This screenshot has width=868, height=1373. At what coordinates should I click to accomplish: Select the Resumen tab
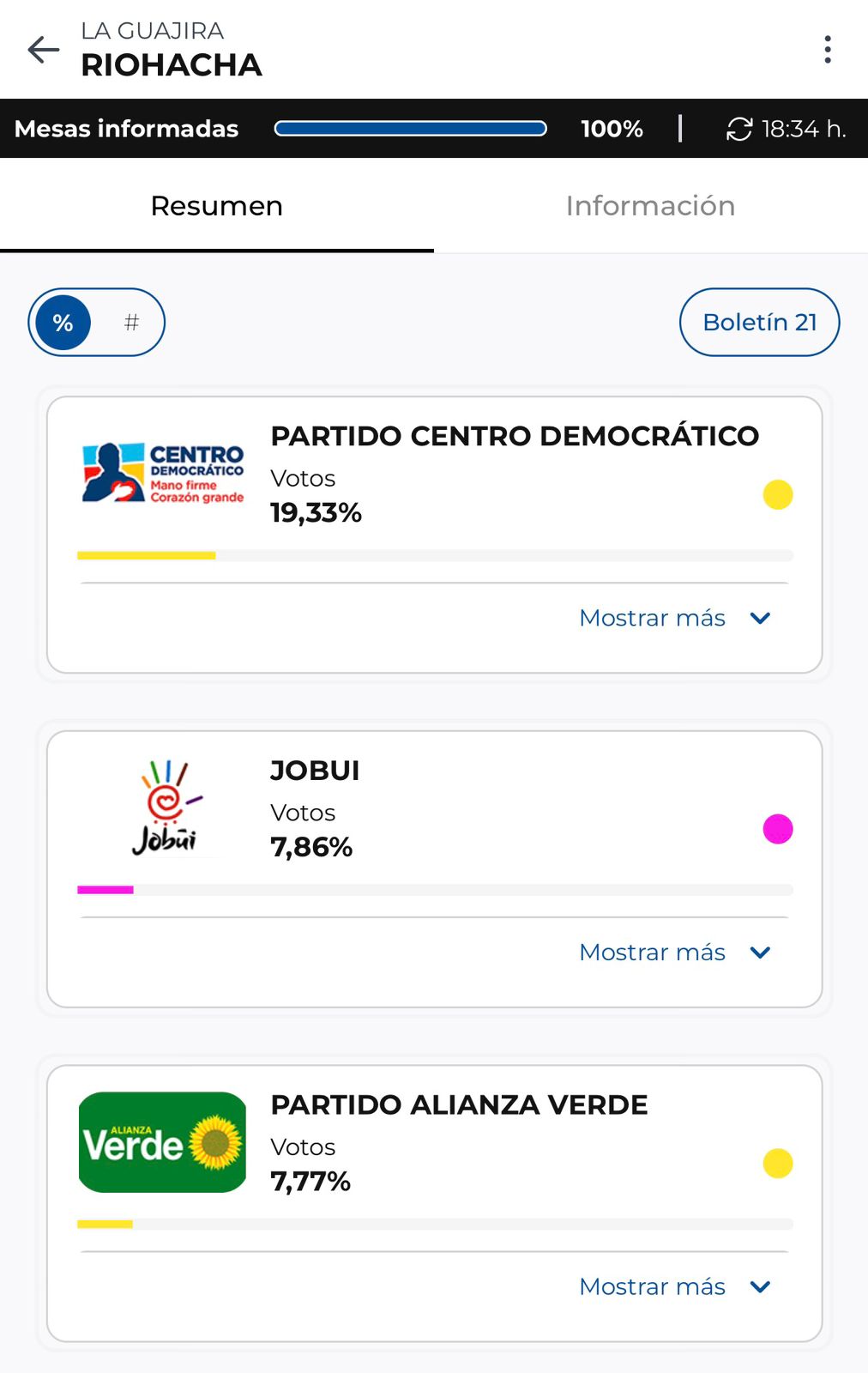[216, 206]
